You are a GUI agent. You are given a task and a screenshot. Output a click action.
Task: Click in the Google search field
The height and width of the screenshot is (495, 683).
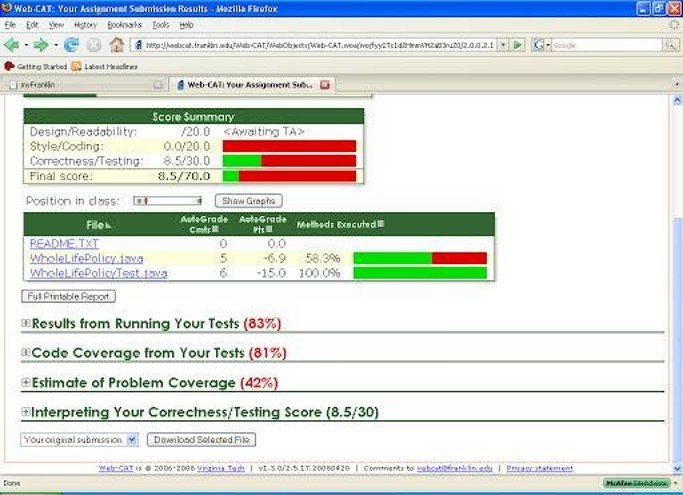[x=607, y=45]
